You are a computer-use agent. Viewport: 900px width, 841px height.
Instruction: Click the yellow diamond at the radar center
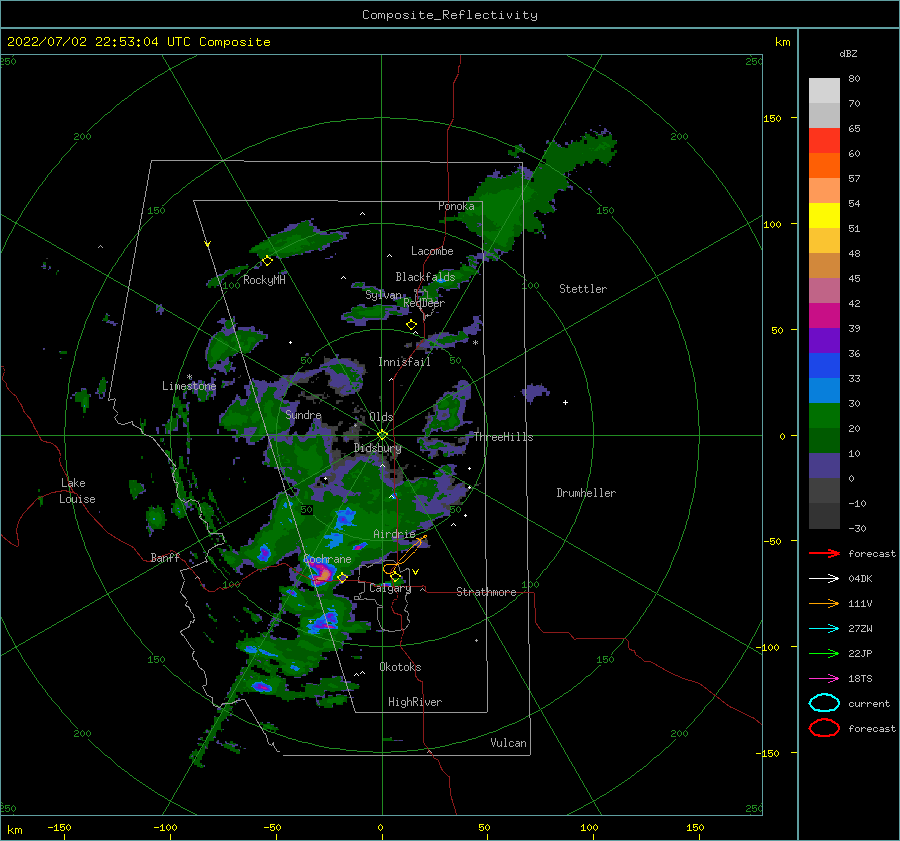(382, 435)
